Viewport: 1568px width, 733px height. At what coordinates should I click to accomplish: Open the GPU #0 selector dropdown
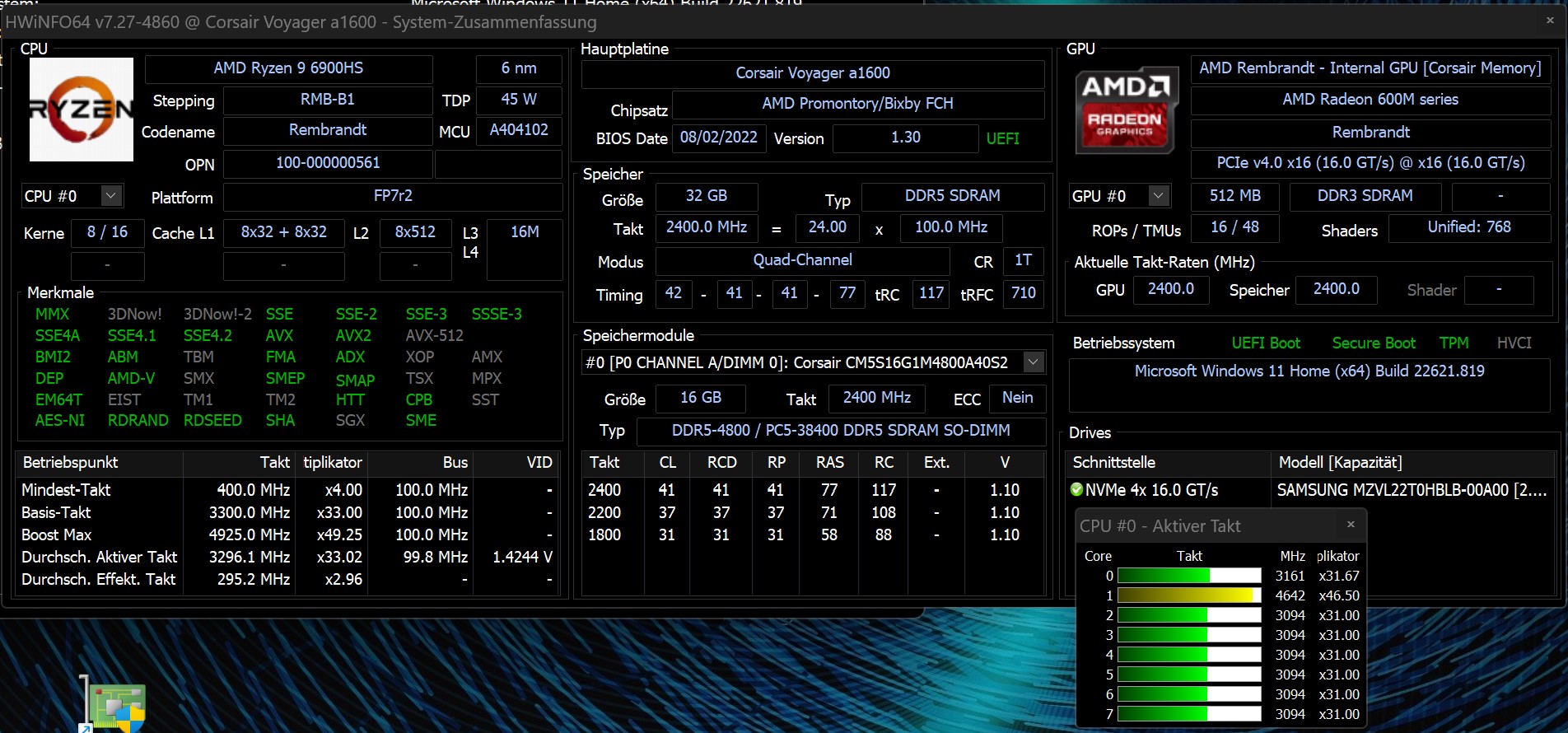[x=1158, y=196]
